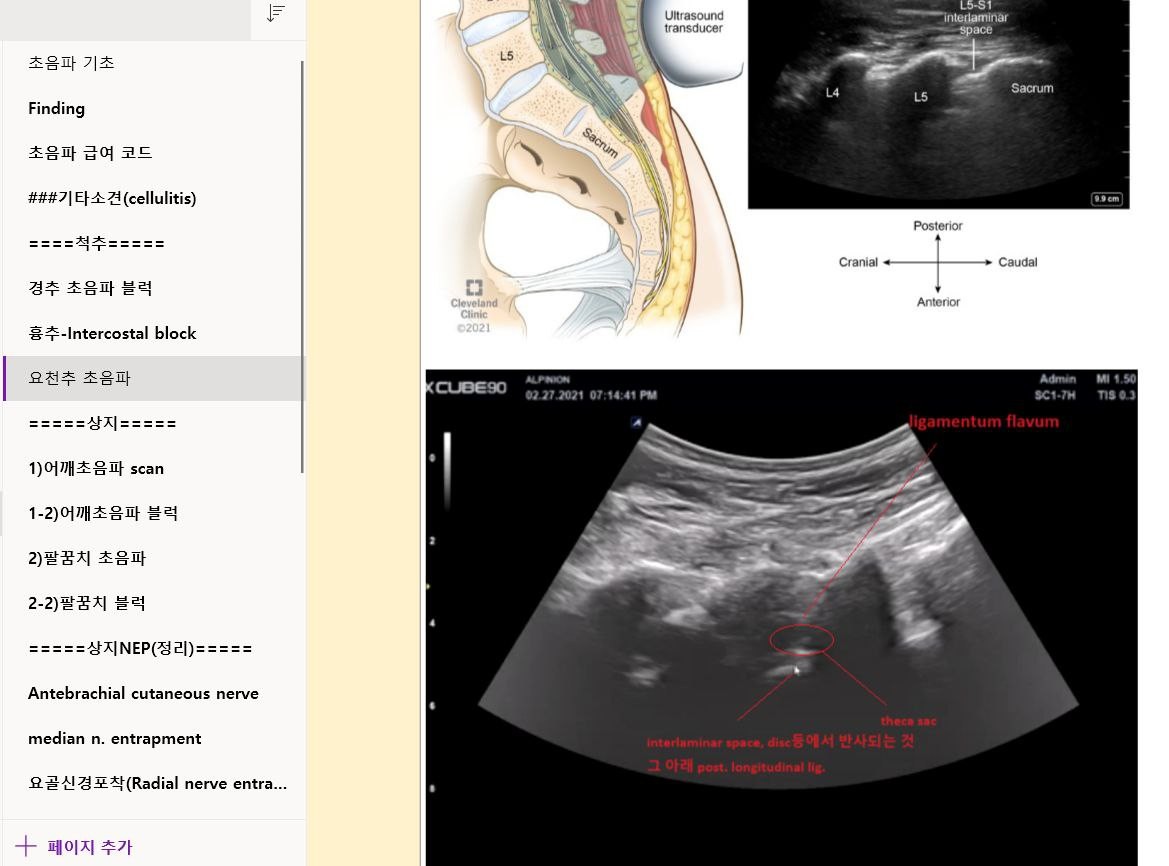
Task: Click the plus icon for adding page
Action: [x=26, y=847]
